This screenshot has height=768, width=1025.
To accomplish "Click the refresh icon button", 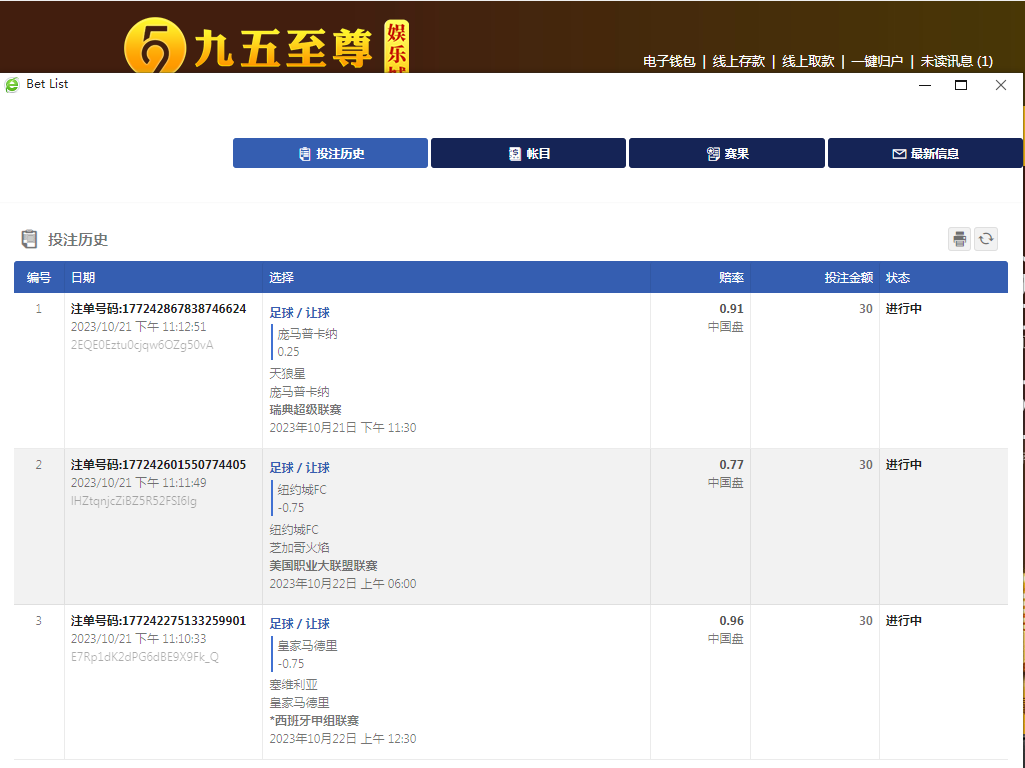I will (x=986, y=239).
